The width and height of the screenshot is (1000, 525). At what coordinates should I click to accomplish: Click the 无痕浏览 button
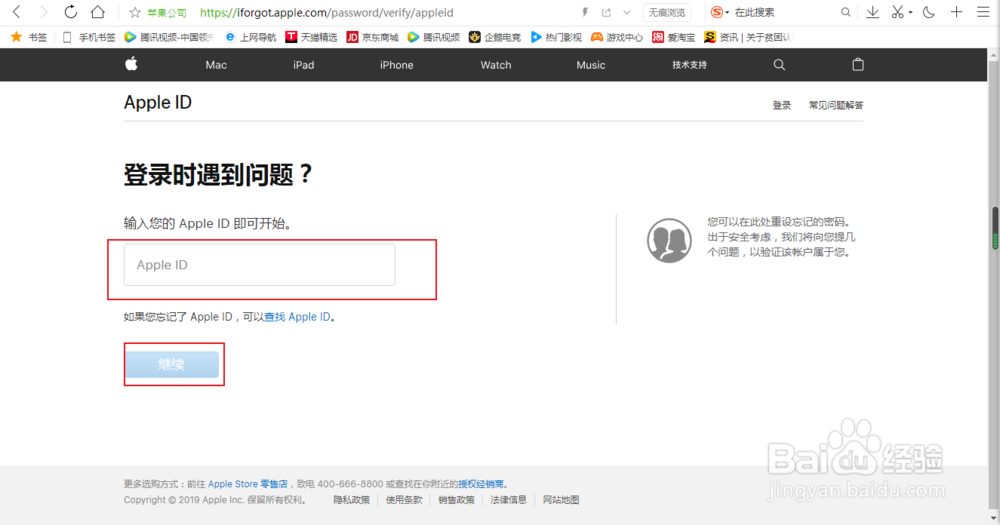666,12
